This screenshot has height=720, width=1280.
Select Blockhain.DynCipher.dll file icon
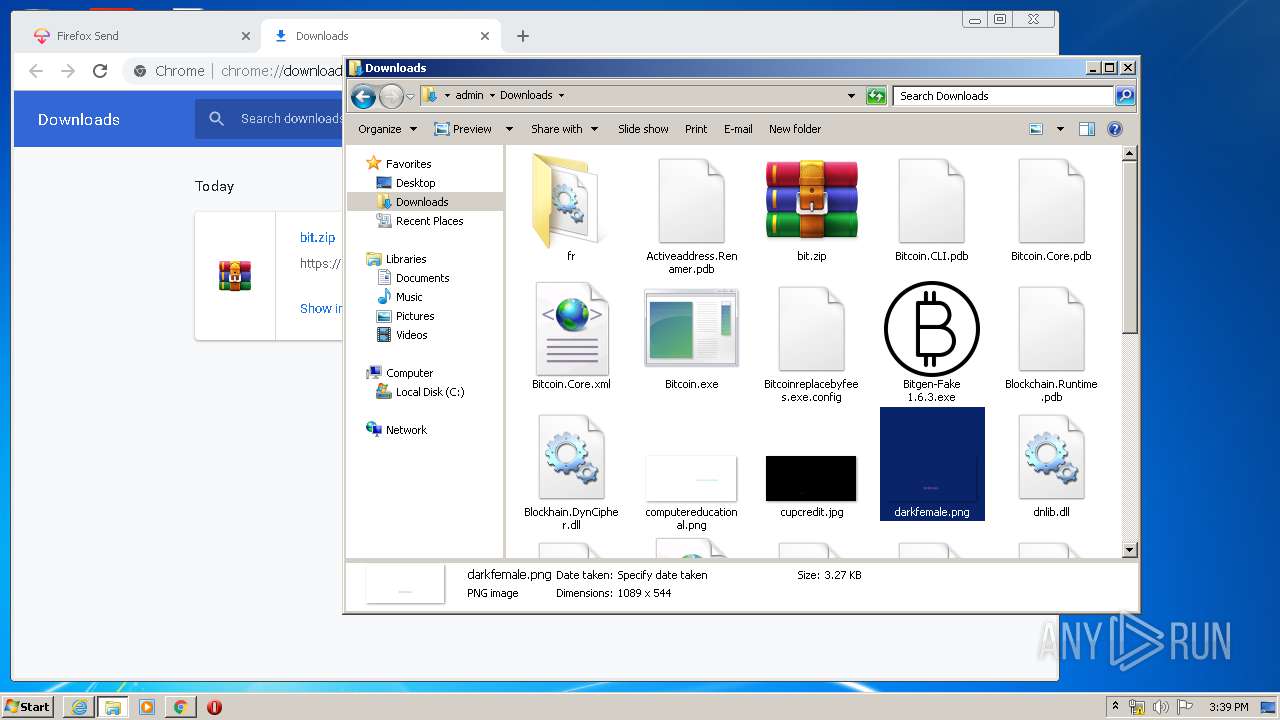(571, 456)
